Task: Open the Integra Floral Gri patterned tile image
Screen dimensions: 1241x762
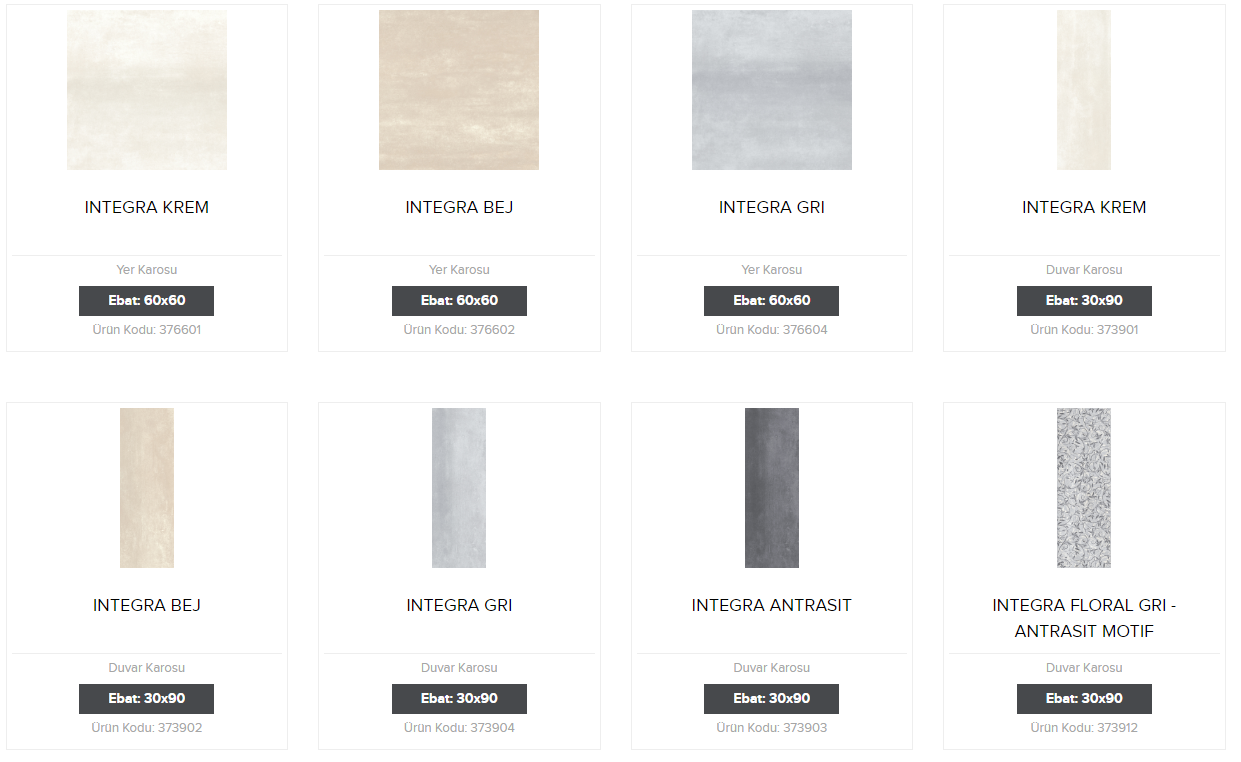Action: point(1084,488)
